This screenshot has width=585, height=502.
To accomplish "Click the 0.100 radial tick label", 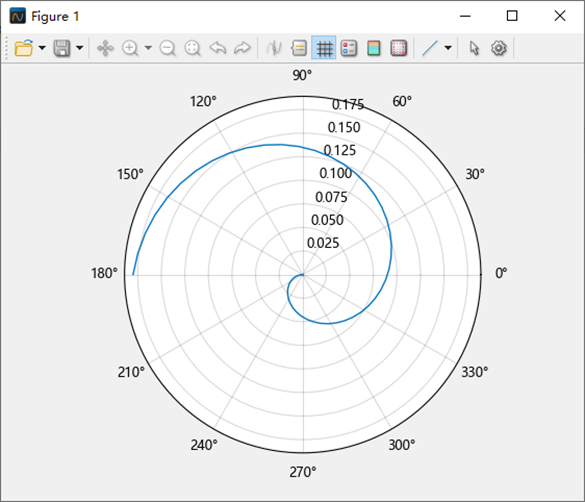I will [x=336, y=173].
